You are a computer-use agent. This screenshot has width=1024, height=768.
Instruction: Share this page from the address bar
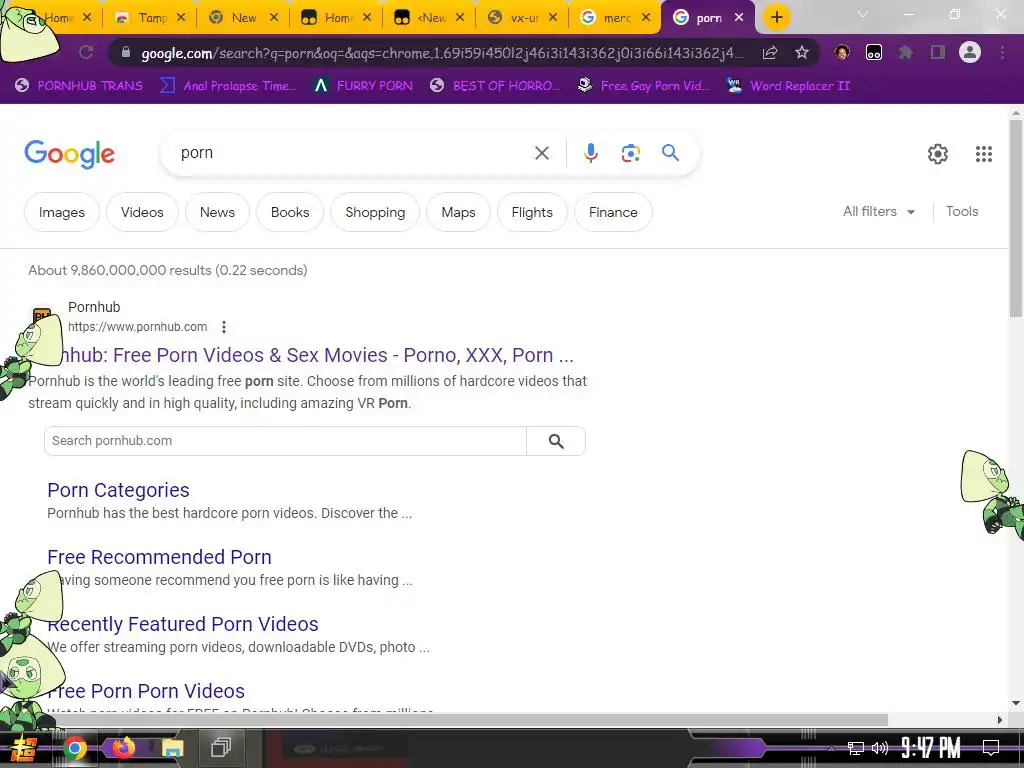click(x=770, y=52)
